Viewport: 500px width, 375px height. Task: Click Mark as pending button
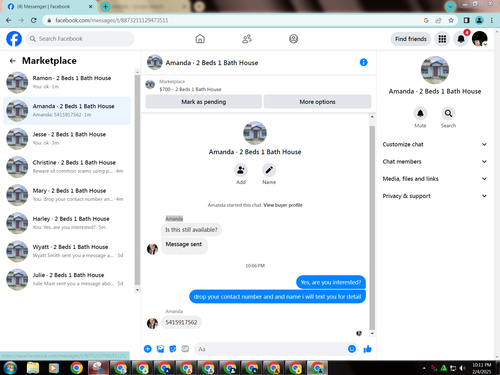pos(203,102)
